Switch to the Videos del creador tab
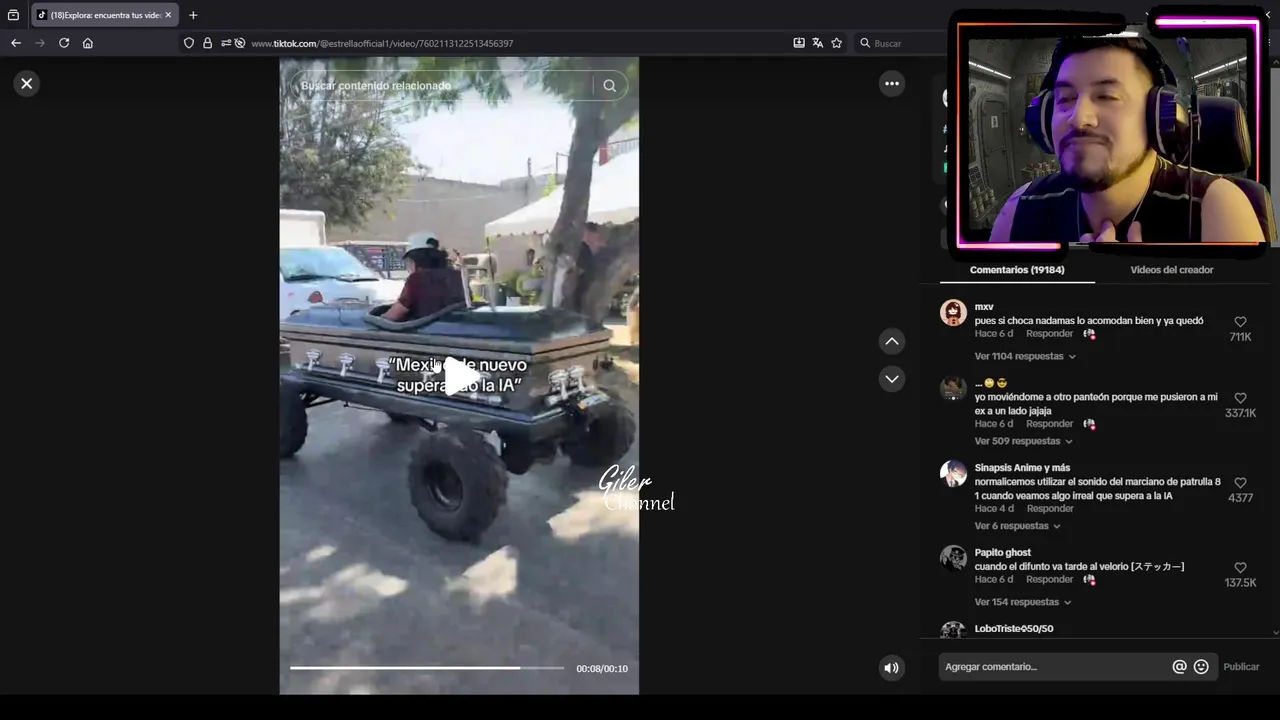Viewport: 1280px width, 720px height. pyautogui.click(x=1172, y=270)
